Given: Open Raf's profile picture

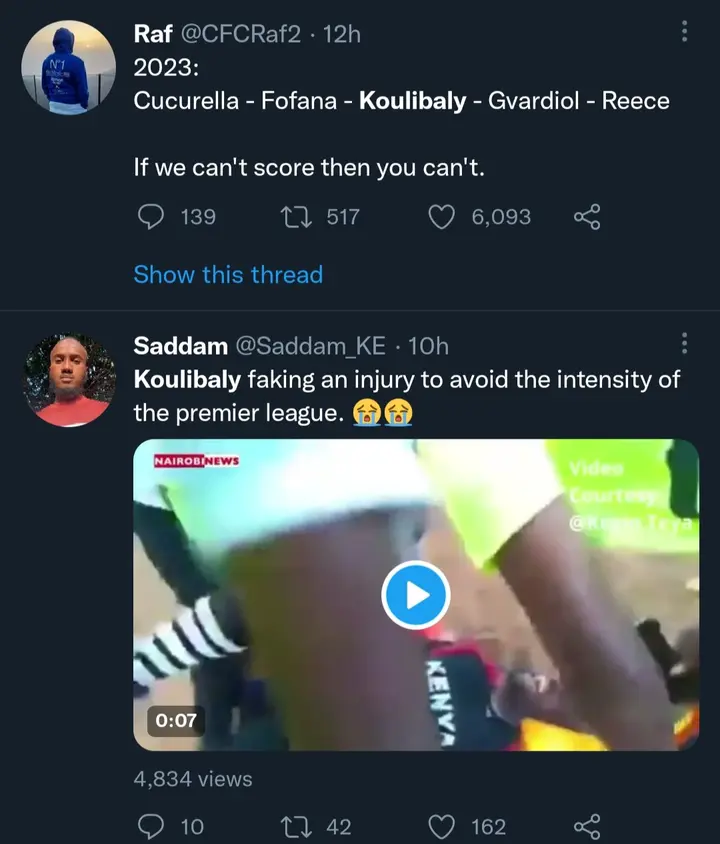Looking at the screenshot, I should [x=69, y=69].
